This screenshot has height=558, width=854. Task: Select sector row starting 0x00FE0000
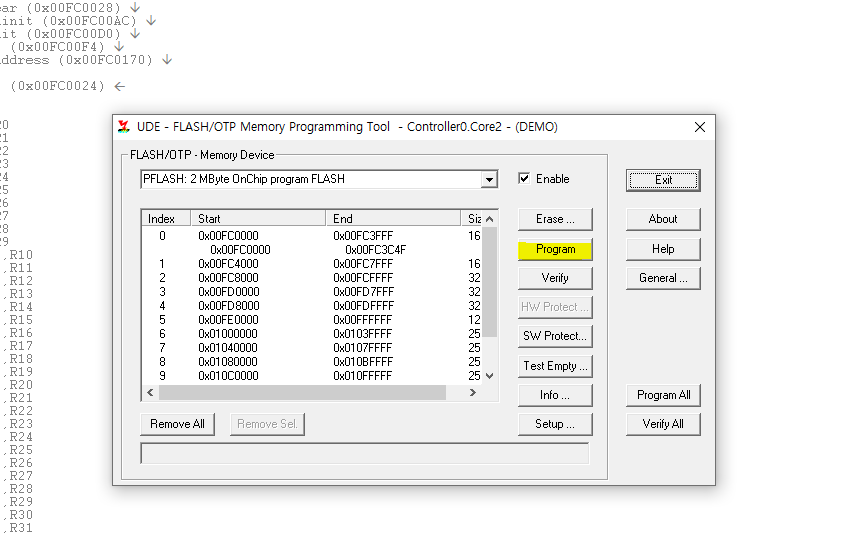tap(312, 320)
